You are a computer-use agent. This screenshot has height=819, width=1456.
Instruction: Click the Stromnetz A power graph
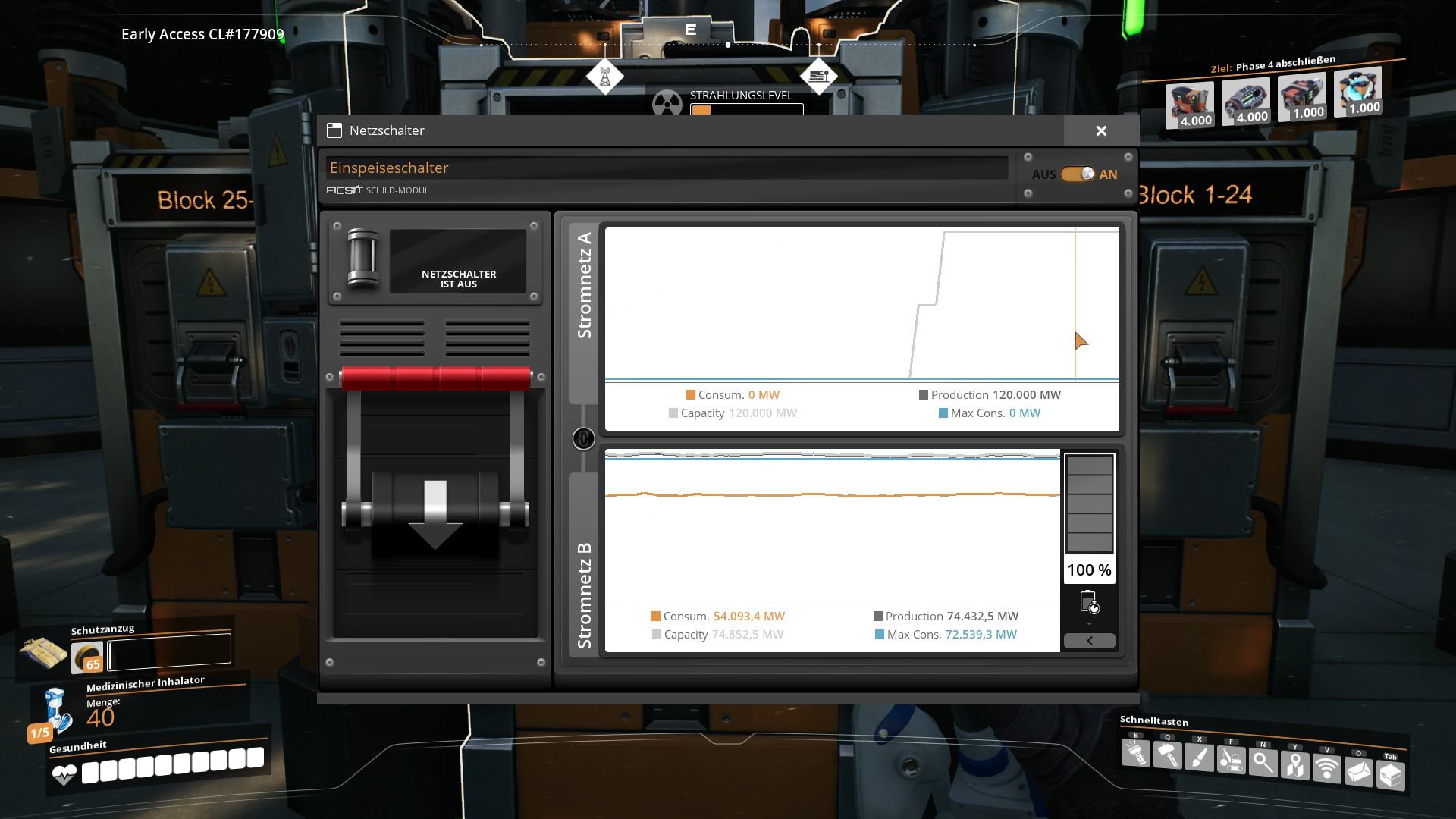coord(862,304)
